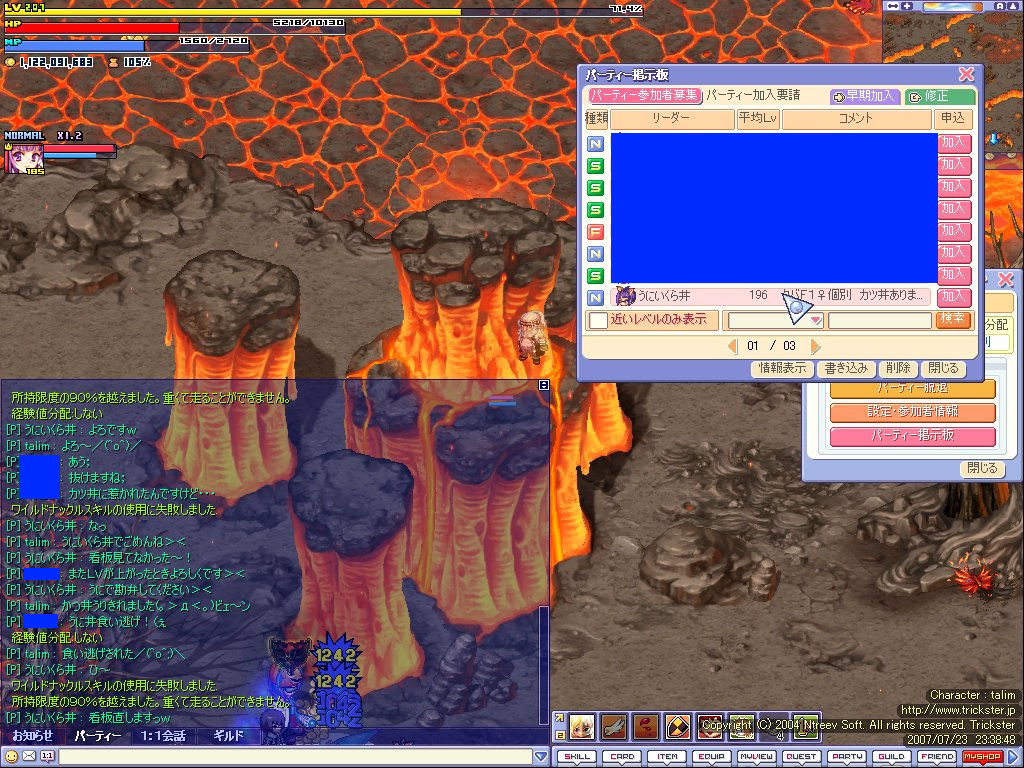This screenshot has height=768, width=1024.
Task: Click pink パーティー掲示板 button in party window
Action: (x=912, y=436)
